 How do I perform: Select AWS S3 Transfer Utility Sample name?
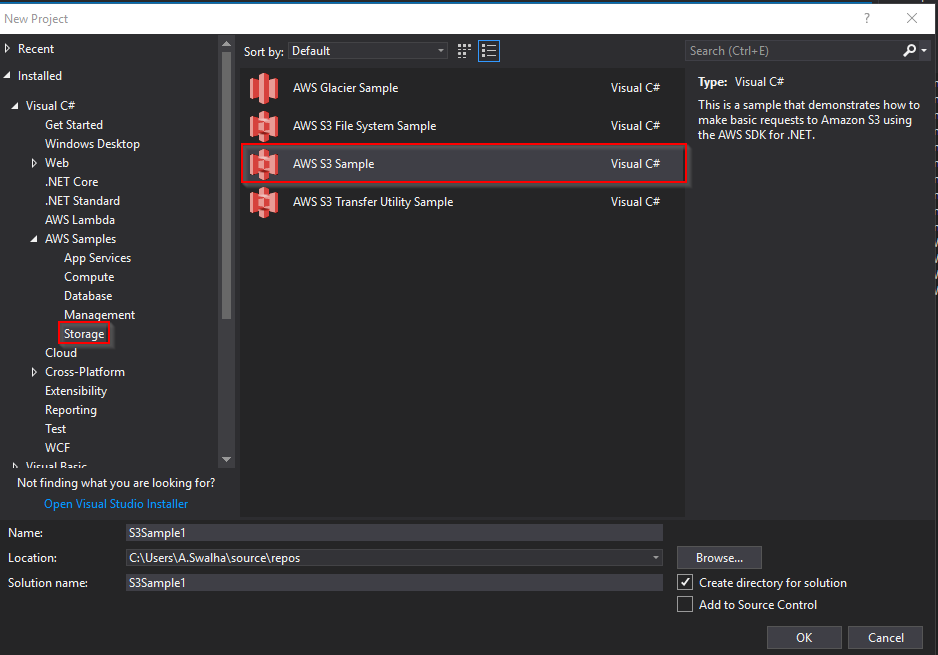click(373, 202)
